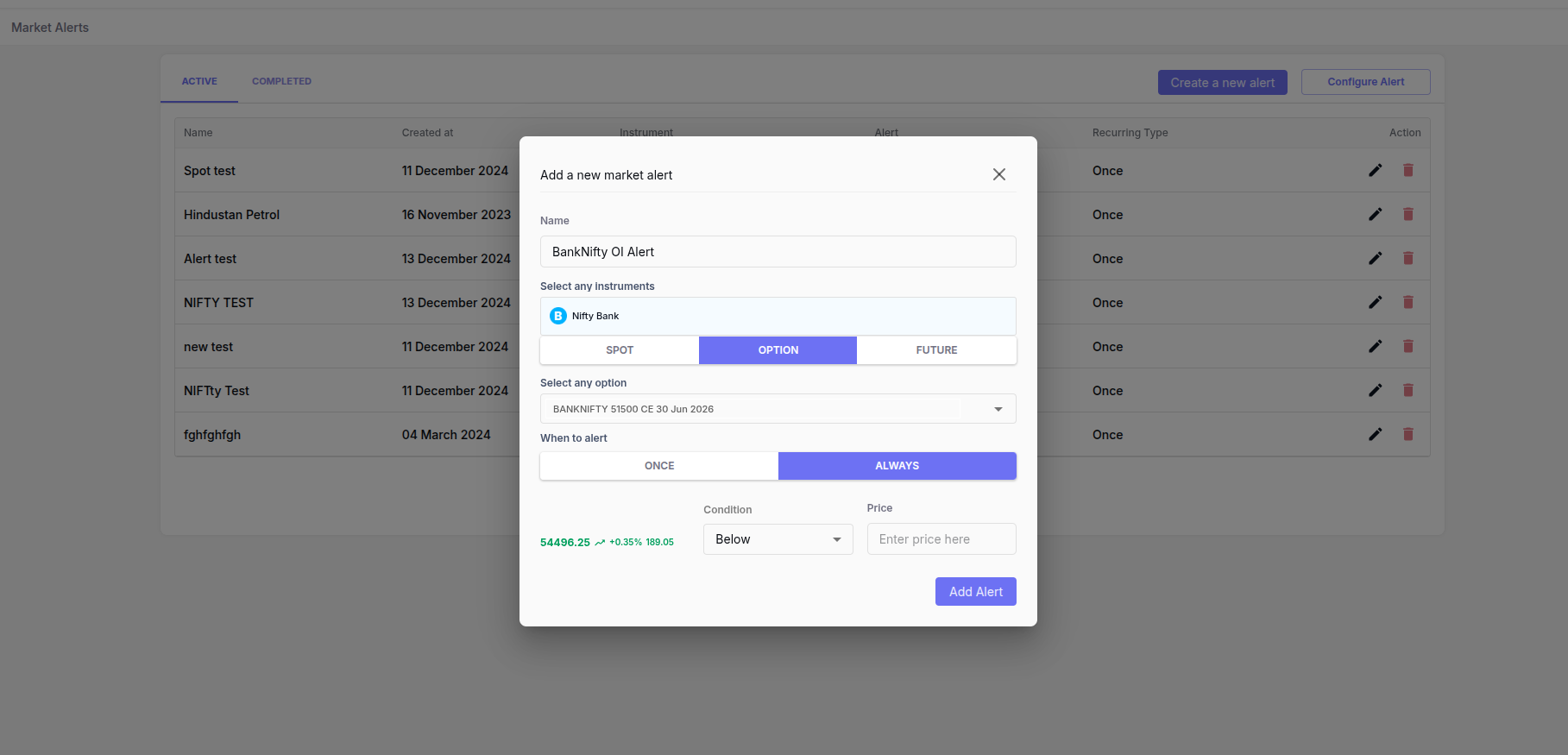Delete the fghfghfgh alert
Viewport: 1568px width, 755px height.
coord(1408,434)
